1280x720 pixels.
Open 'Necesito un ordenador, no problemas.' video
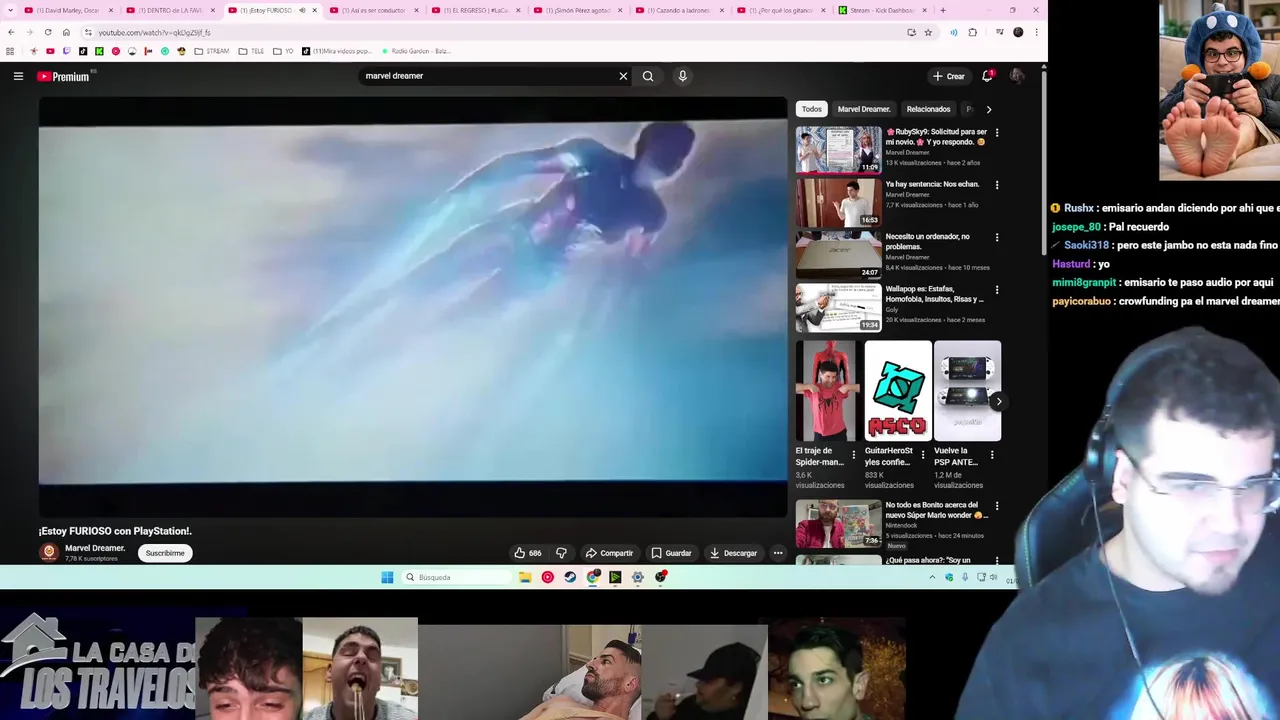coord(838,254)
